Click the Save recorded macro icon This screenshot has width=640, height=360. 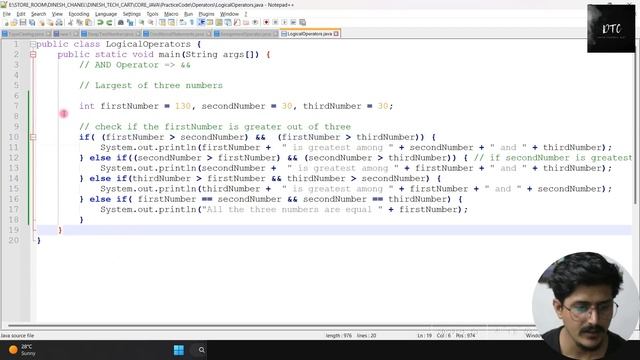302,22
